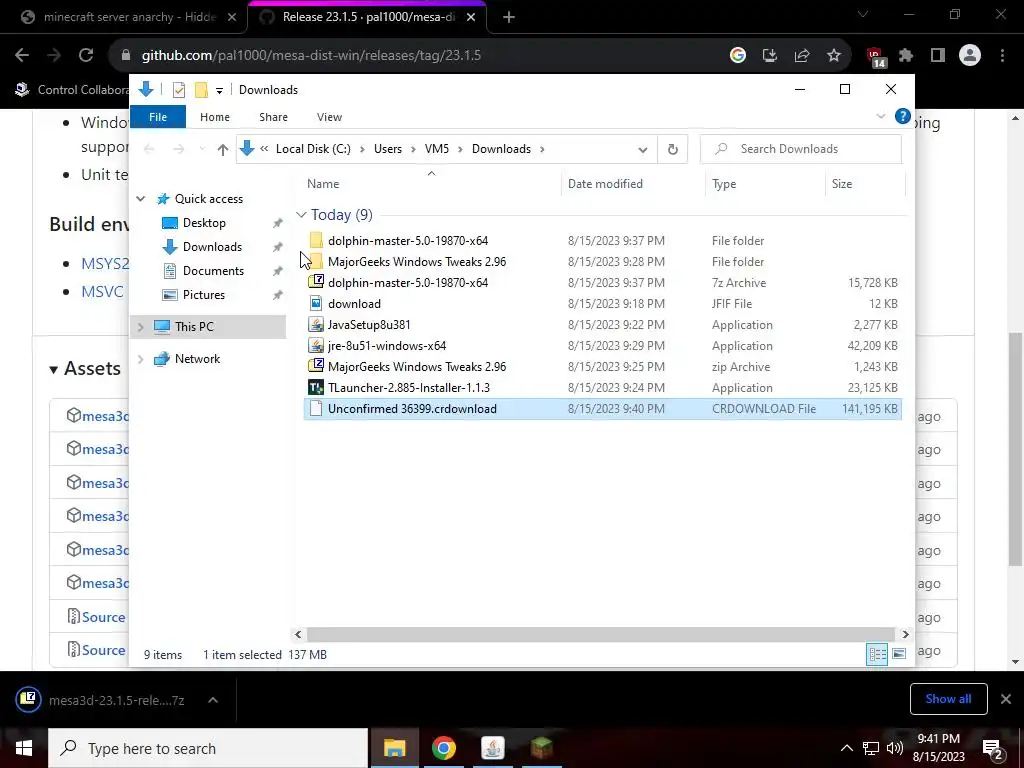
Task: Click the Windows taskbar search box
Action: click(208, 748)
